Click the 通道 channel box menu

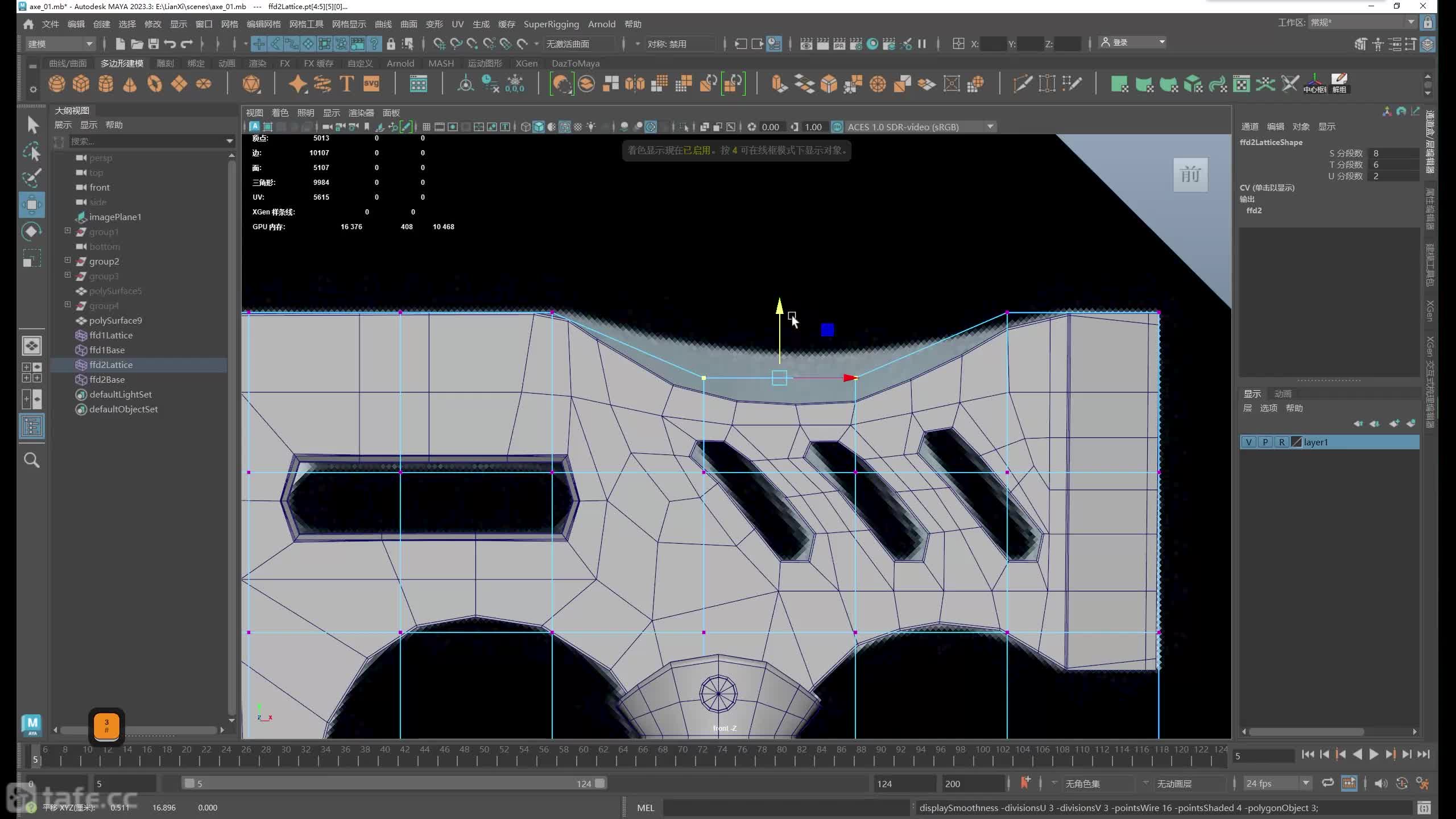(1250, 126)
